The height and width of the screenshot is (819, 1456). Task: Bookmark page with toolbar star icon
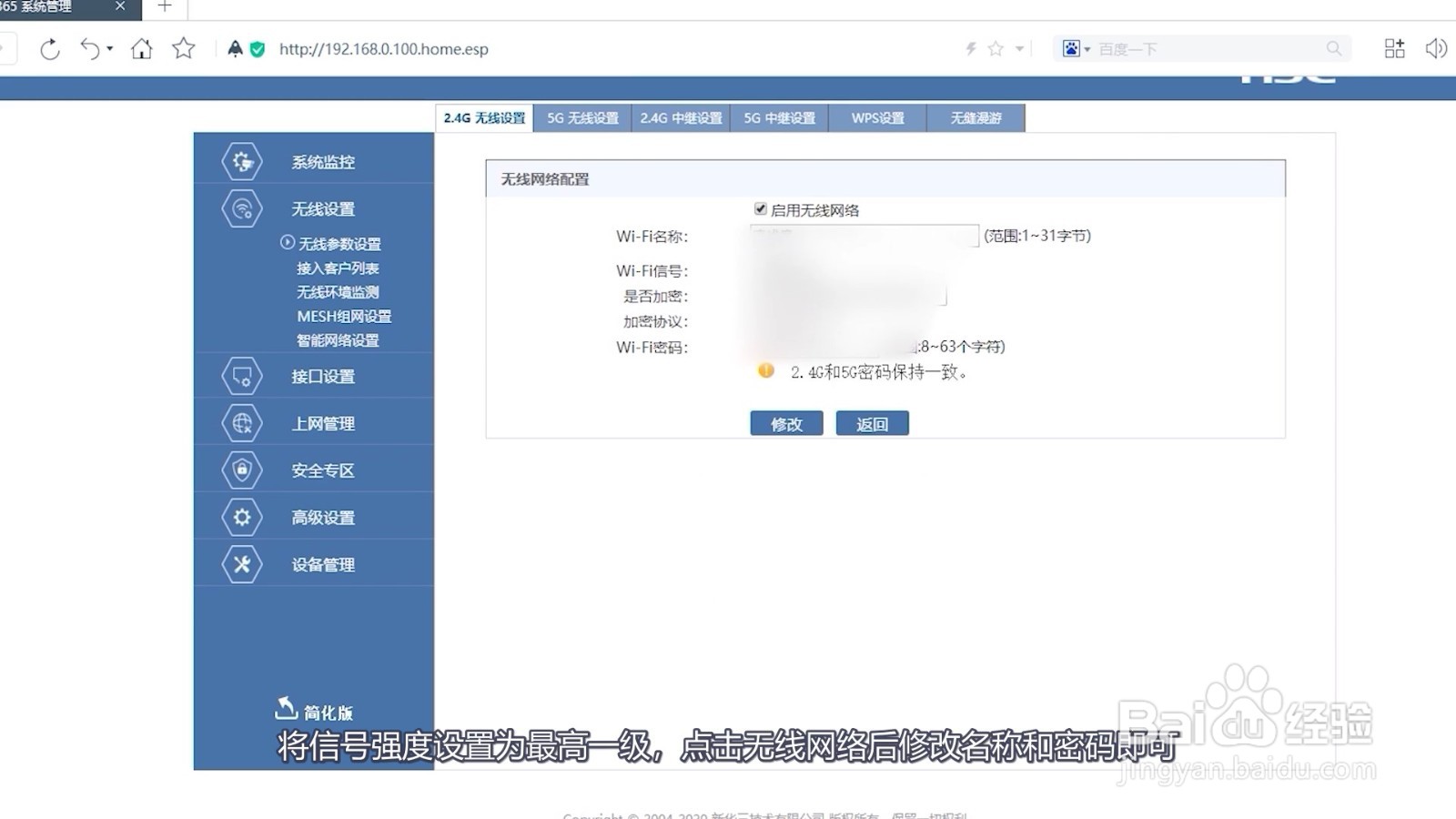(x=184, y=48)
